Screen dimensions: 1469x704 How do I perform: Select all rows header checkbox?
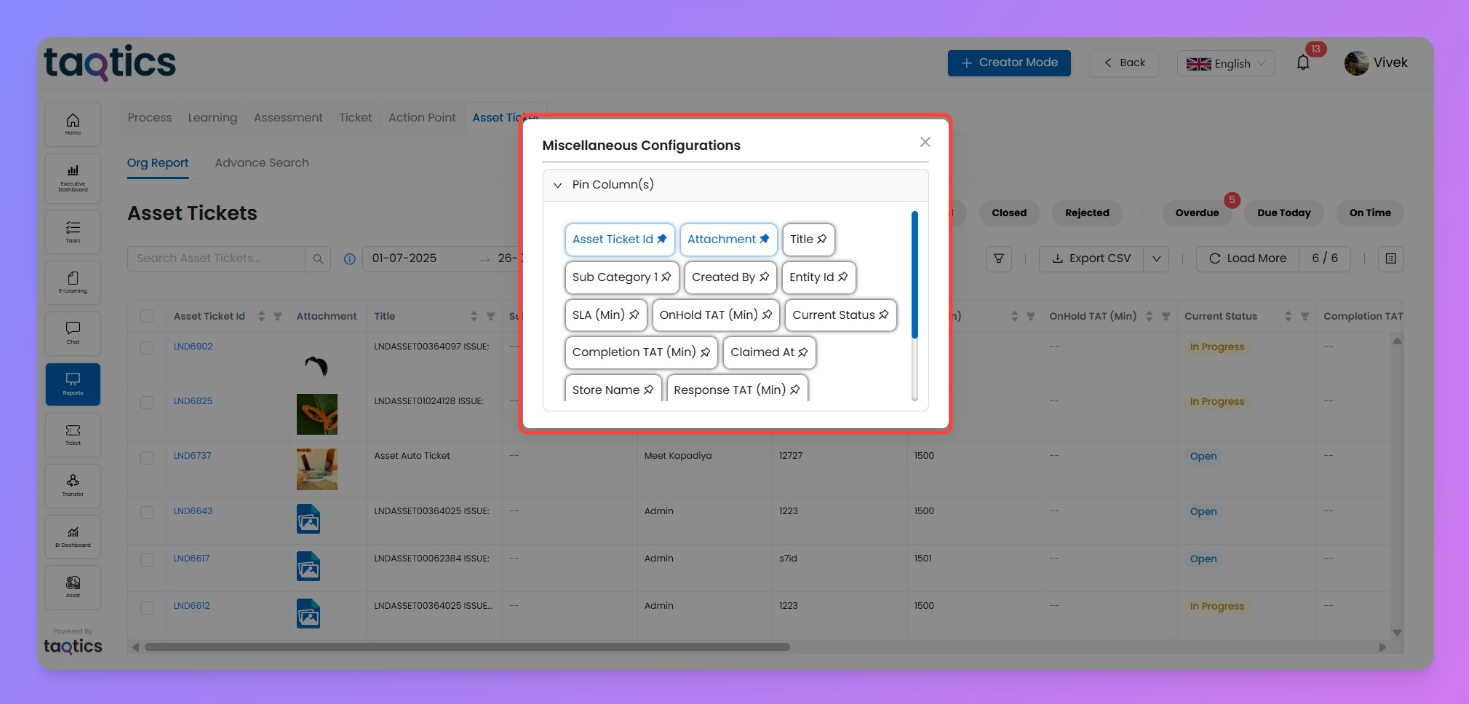[x=147, y=316]
